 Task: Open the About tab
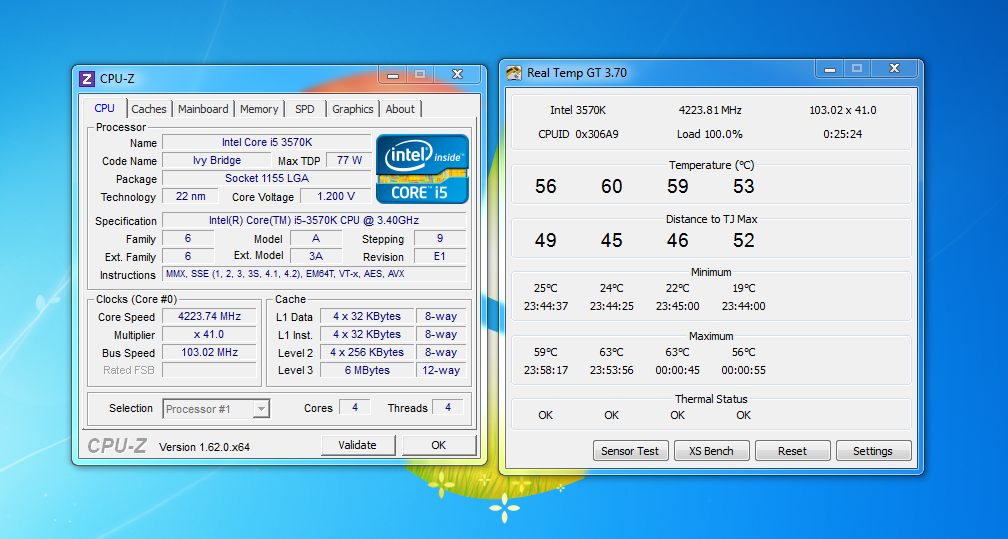pos(400,109)
